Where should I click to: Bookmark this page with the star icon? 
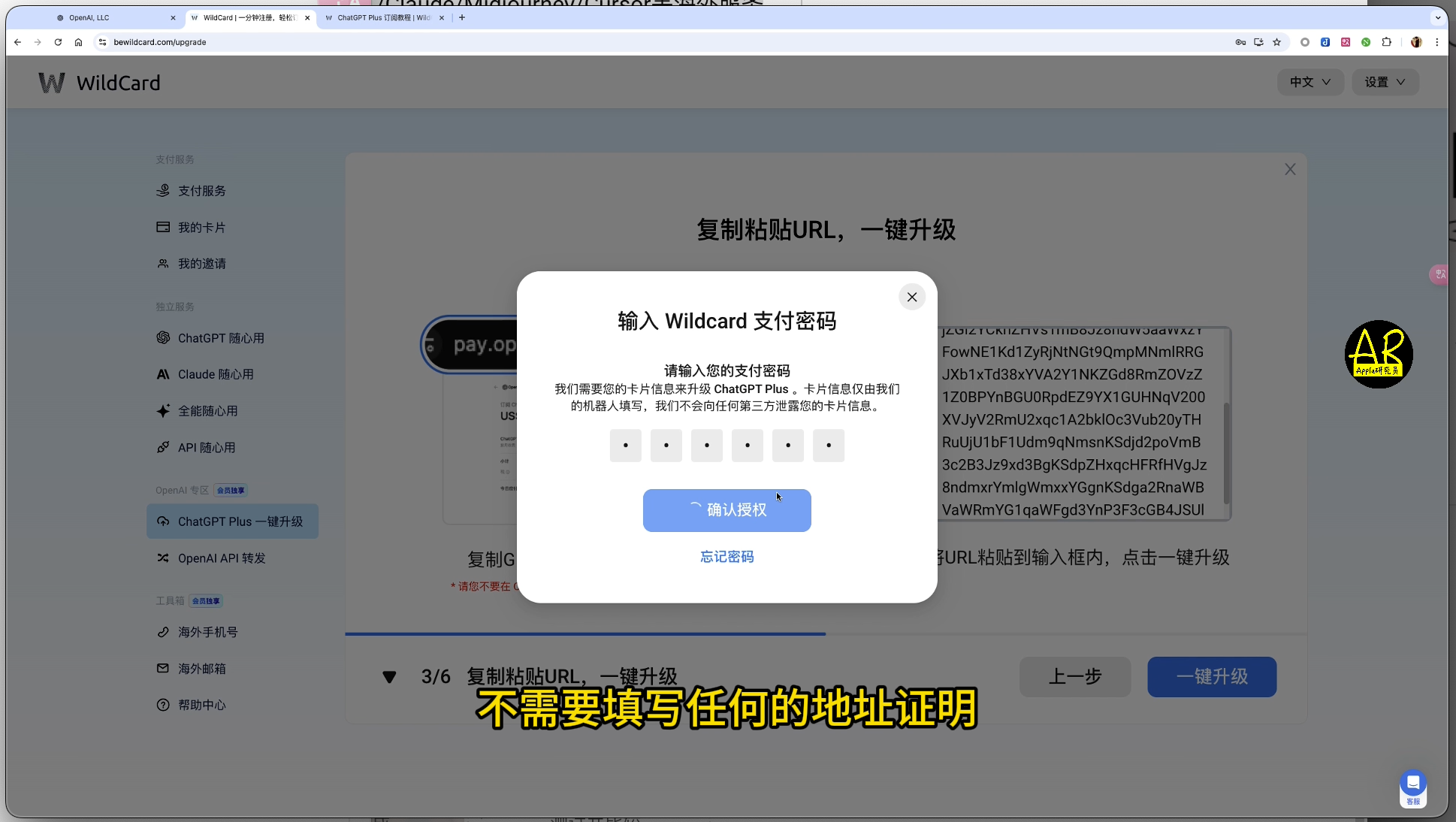click(x=1276, y=42)
